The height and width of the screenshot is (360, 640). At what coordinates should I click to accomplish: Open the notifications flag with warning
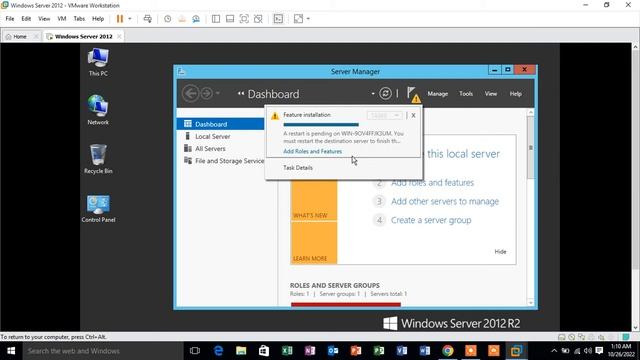413,94
